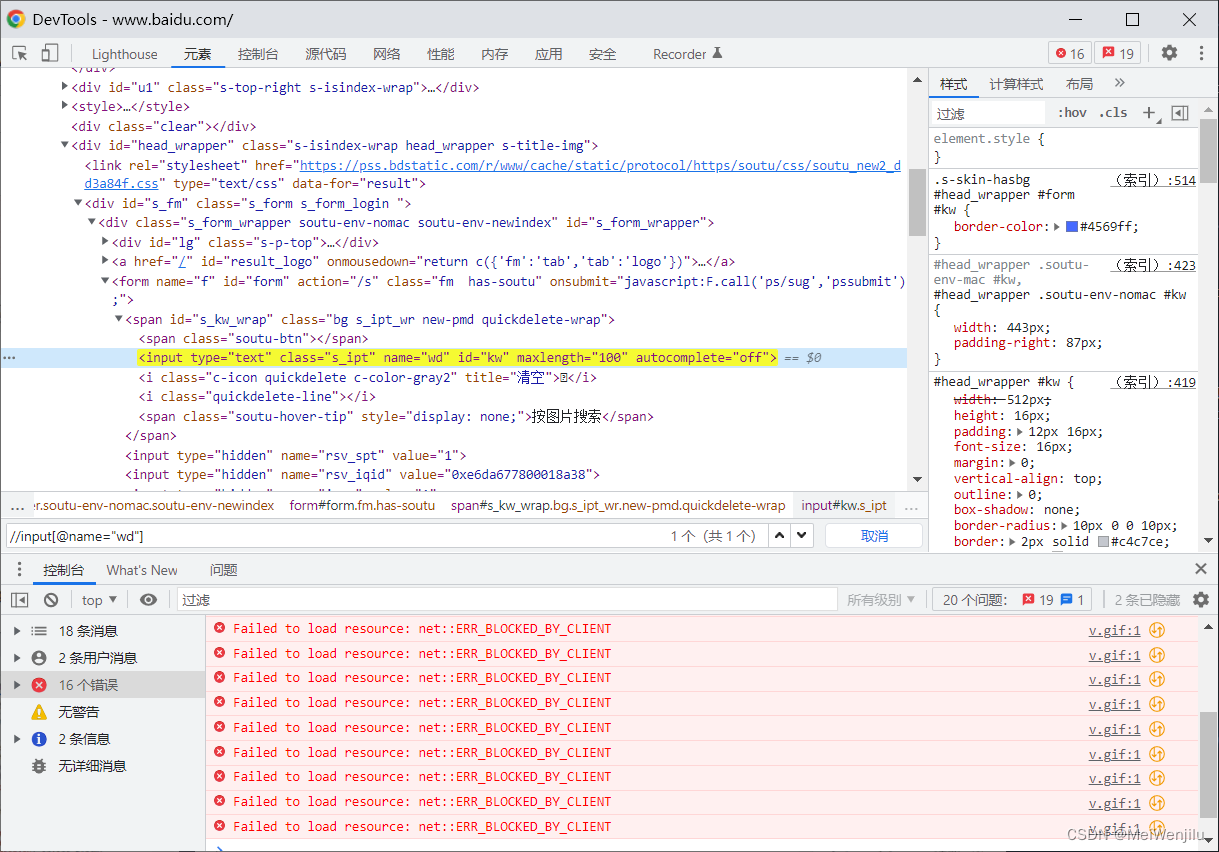Click the styles filter 过滤 field
The image size is (1219, 852).
(988, 113)
